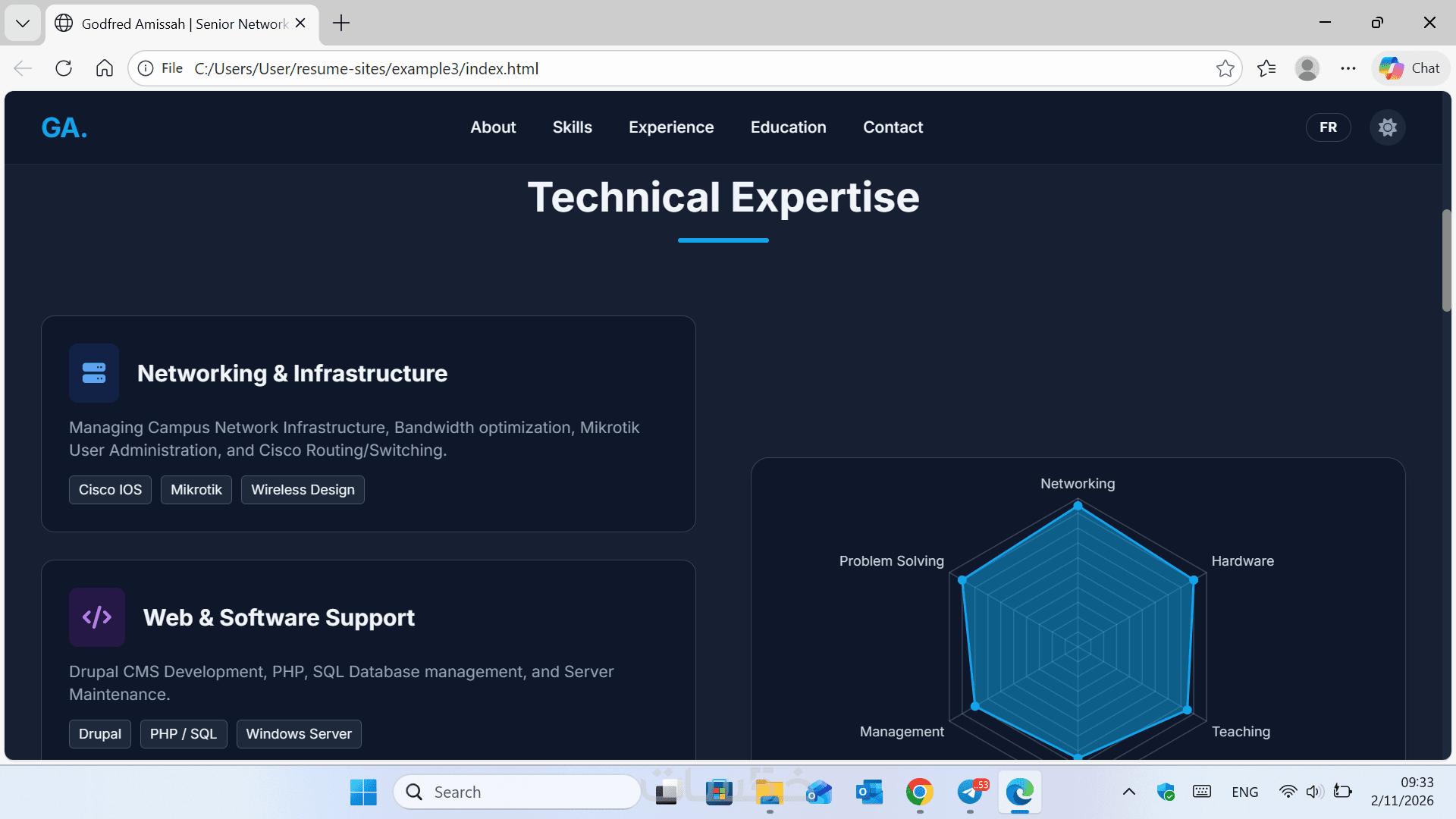Refresh the page with reload icon

64,68
